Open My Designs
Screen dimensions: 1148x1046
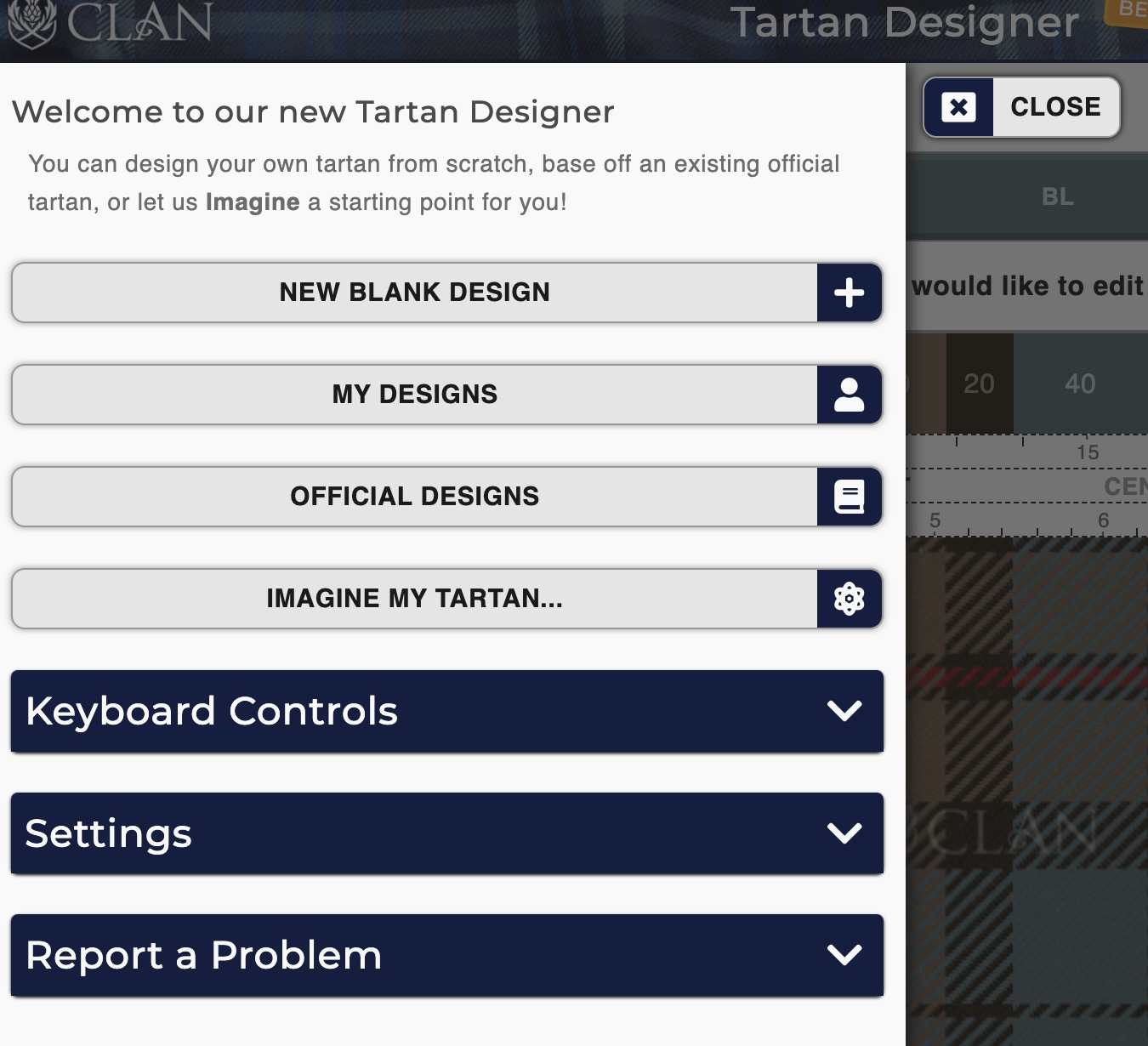[x=415, y=395]
